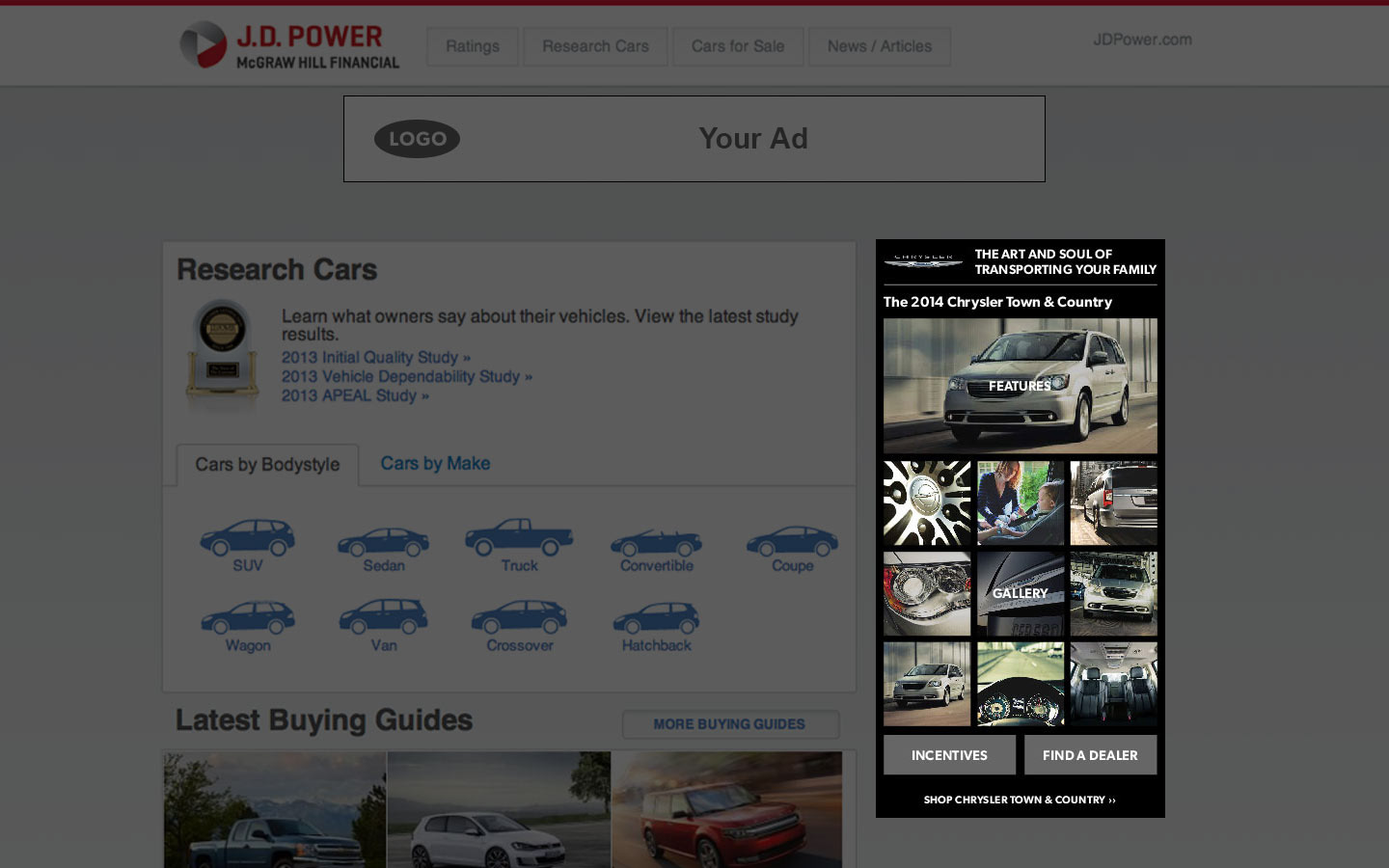
Task: Open 2013 Vehicle Dependability Study link
Action: (407, 376)
